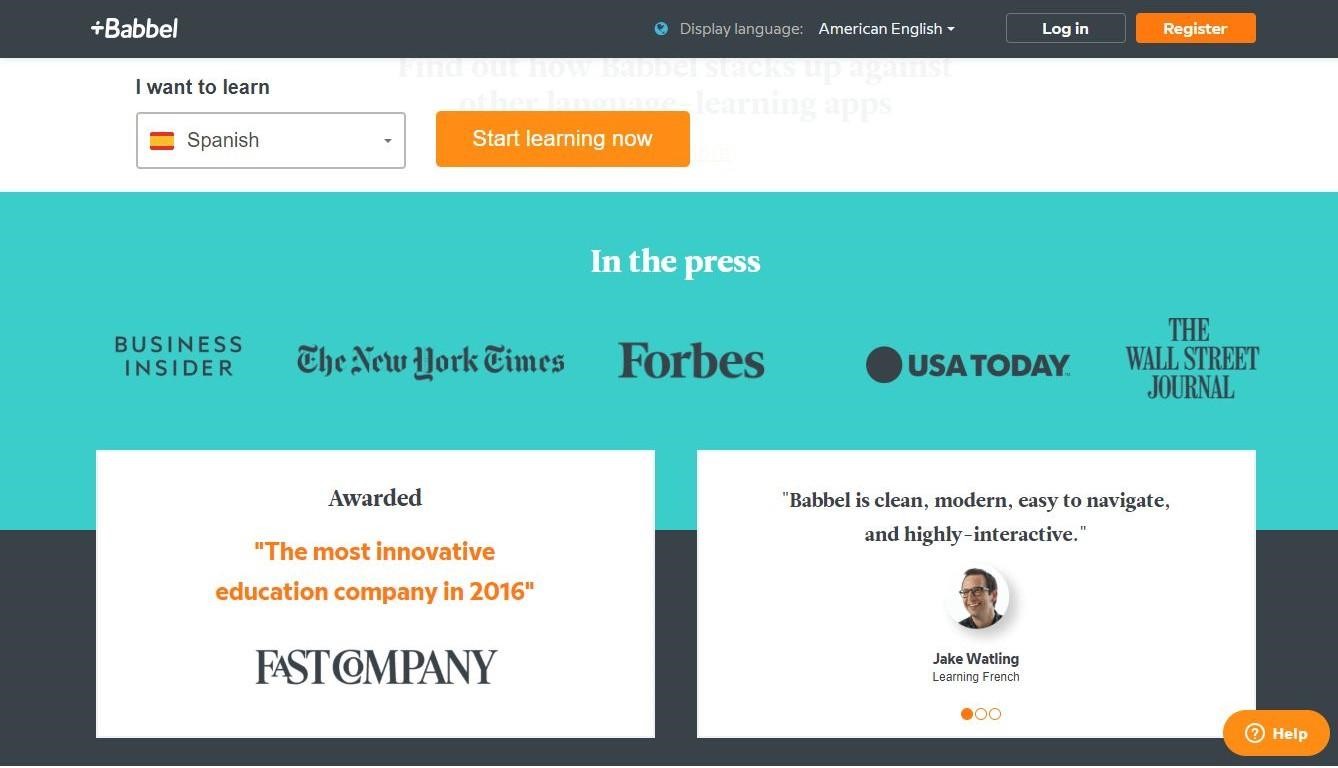Click the Start learning now button

coord(563,139)
